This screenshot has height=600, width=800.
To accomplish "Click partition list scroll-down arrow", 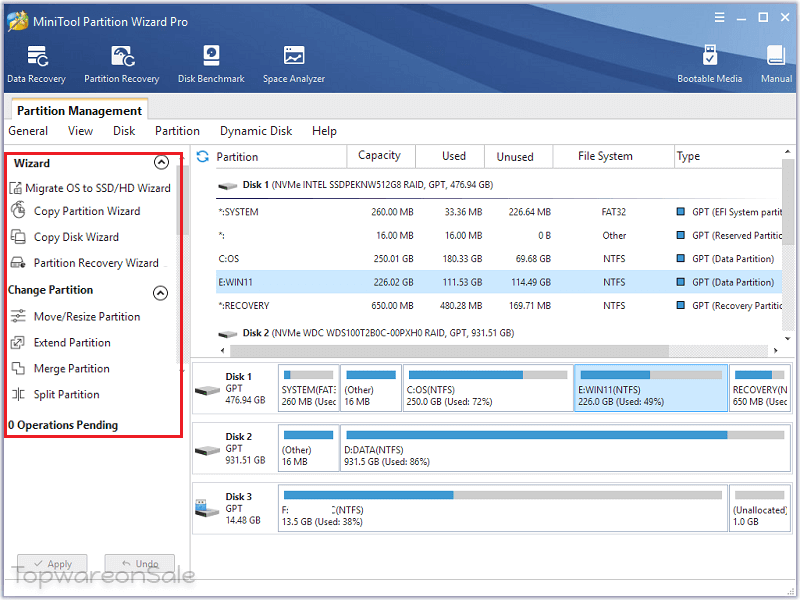I will pyautogui.click(x=788, y=338).
